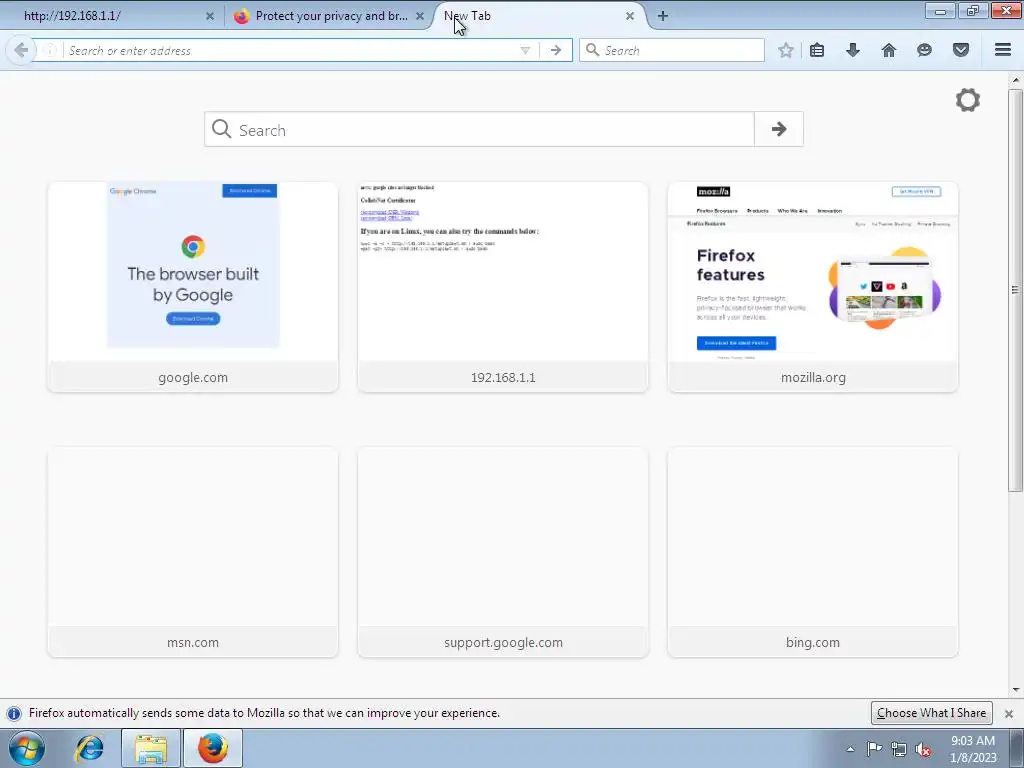The width and height of the screenshot is (1024, 768).
Task: Click the info icon in notification bar
Action: [14, 713]
